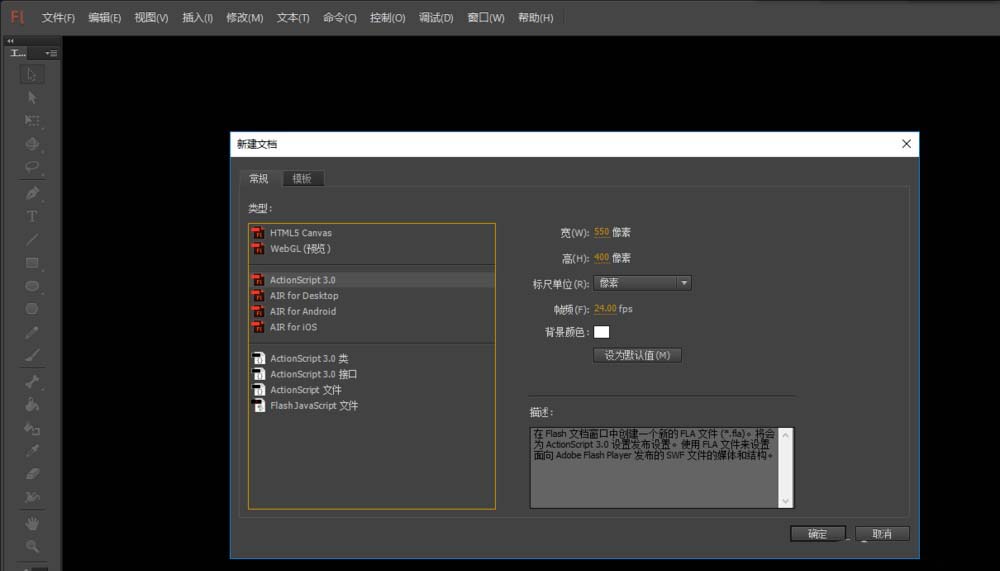1000x571 pixels.
Task: Select HTML5 Canvas document type
Action: (x=372, y=233)
